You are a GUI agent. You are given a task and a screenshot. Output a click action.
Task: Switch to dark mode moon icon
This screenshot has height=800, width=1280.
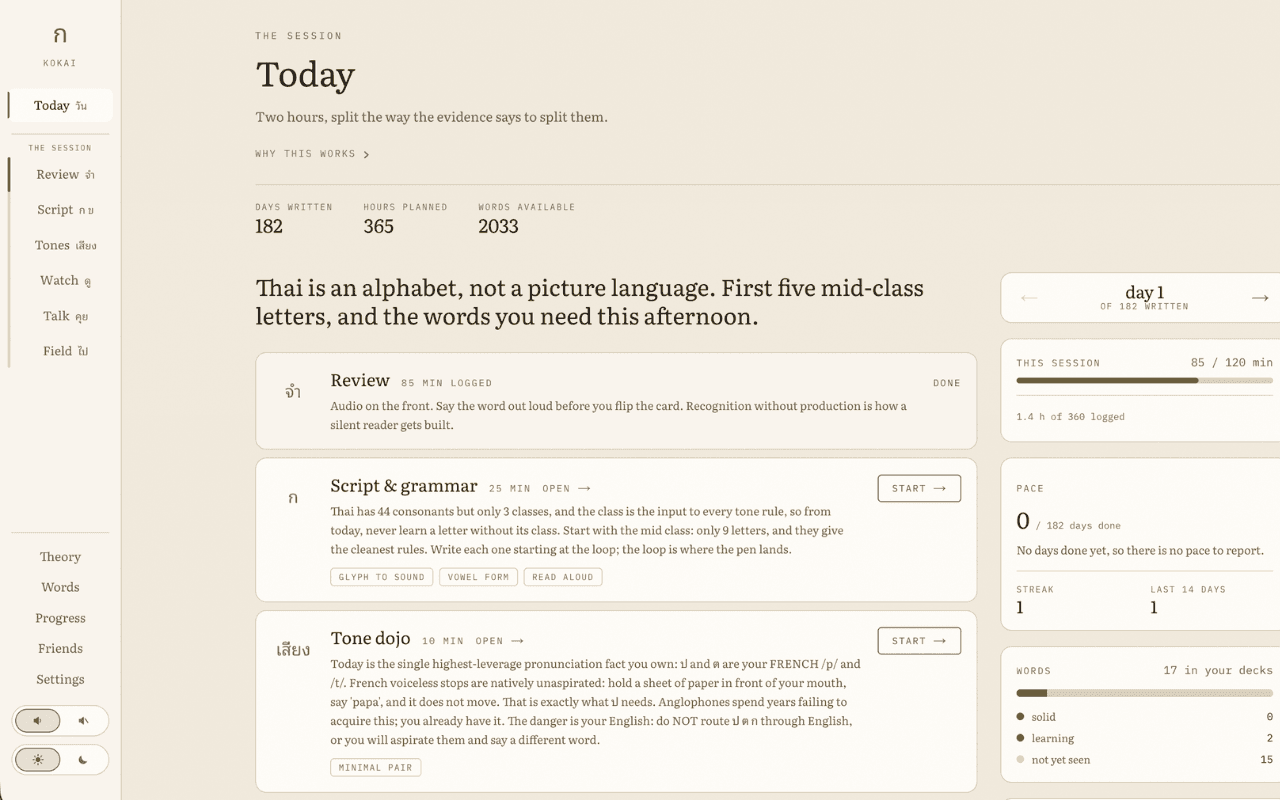[x=83, y=760]
